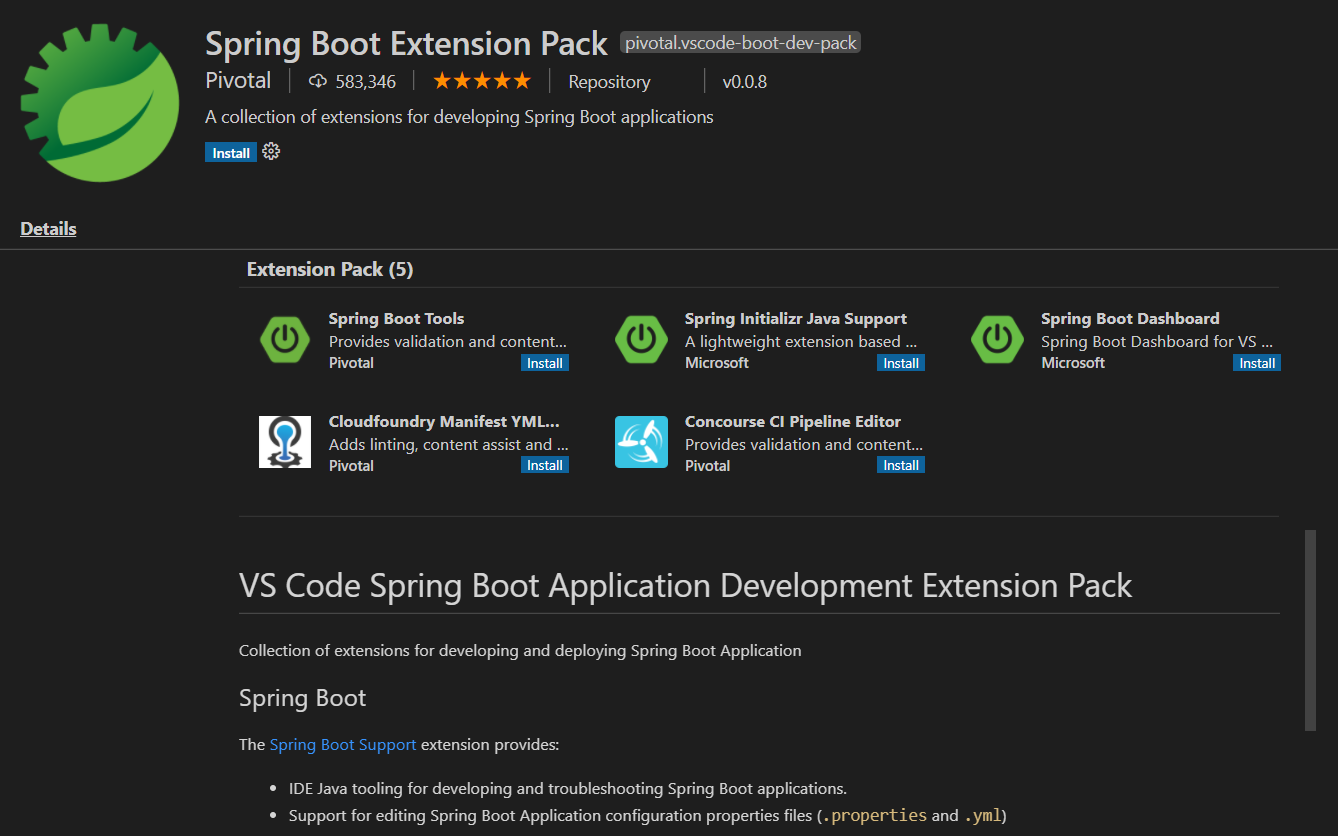The height and width of the screenshot is (836, 1338).
Task: Install Spring Boot Tools extension
Action: pyautogui.click(x=545, y=363)
